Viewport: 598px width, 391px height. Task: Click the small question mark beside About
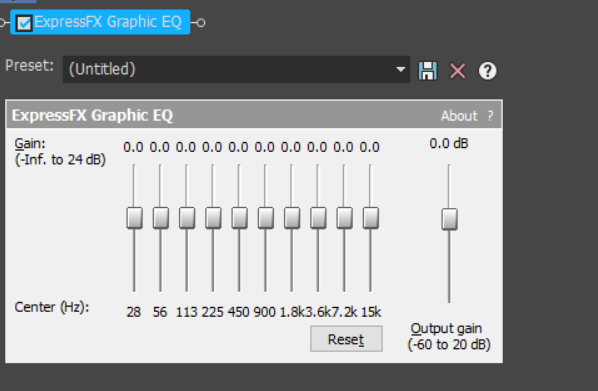(490, 116)
